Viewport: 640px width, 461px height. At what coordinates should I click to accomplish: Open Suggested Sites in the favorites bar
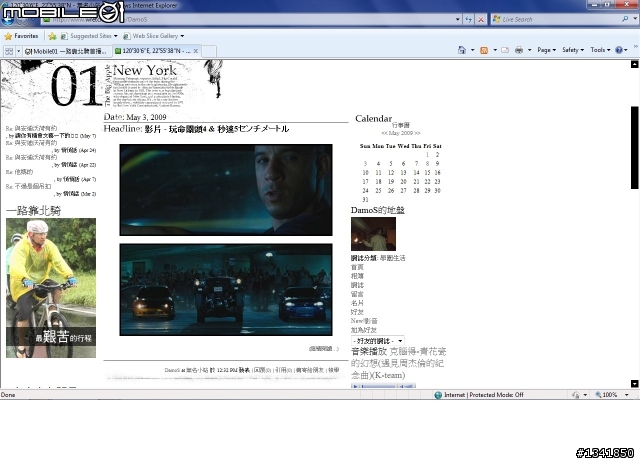(89, 36)
